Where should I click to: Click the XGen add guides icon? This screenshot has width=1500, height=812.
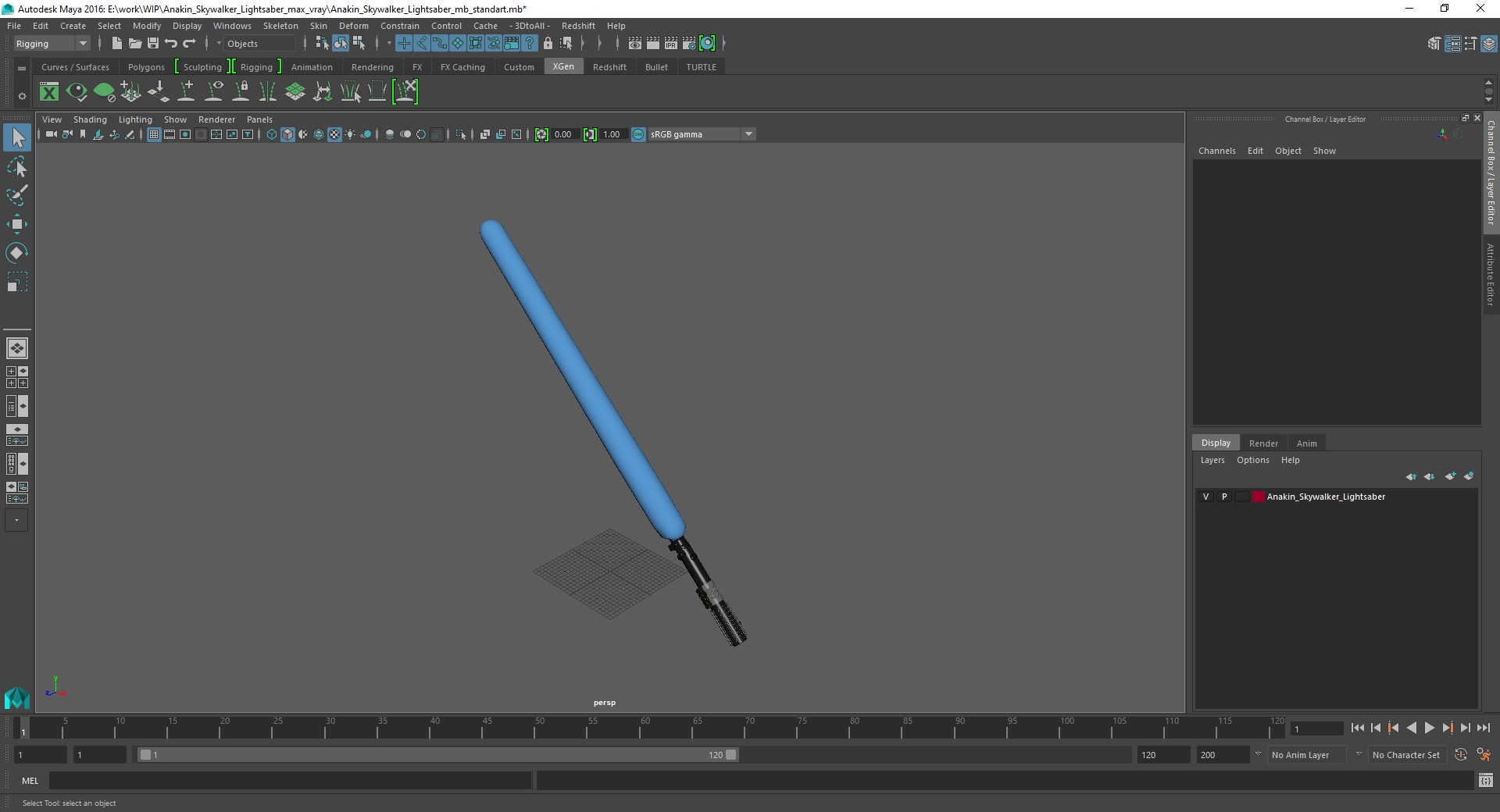click(186, 92)
